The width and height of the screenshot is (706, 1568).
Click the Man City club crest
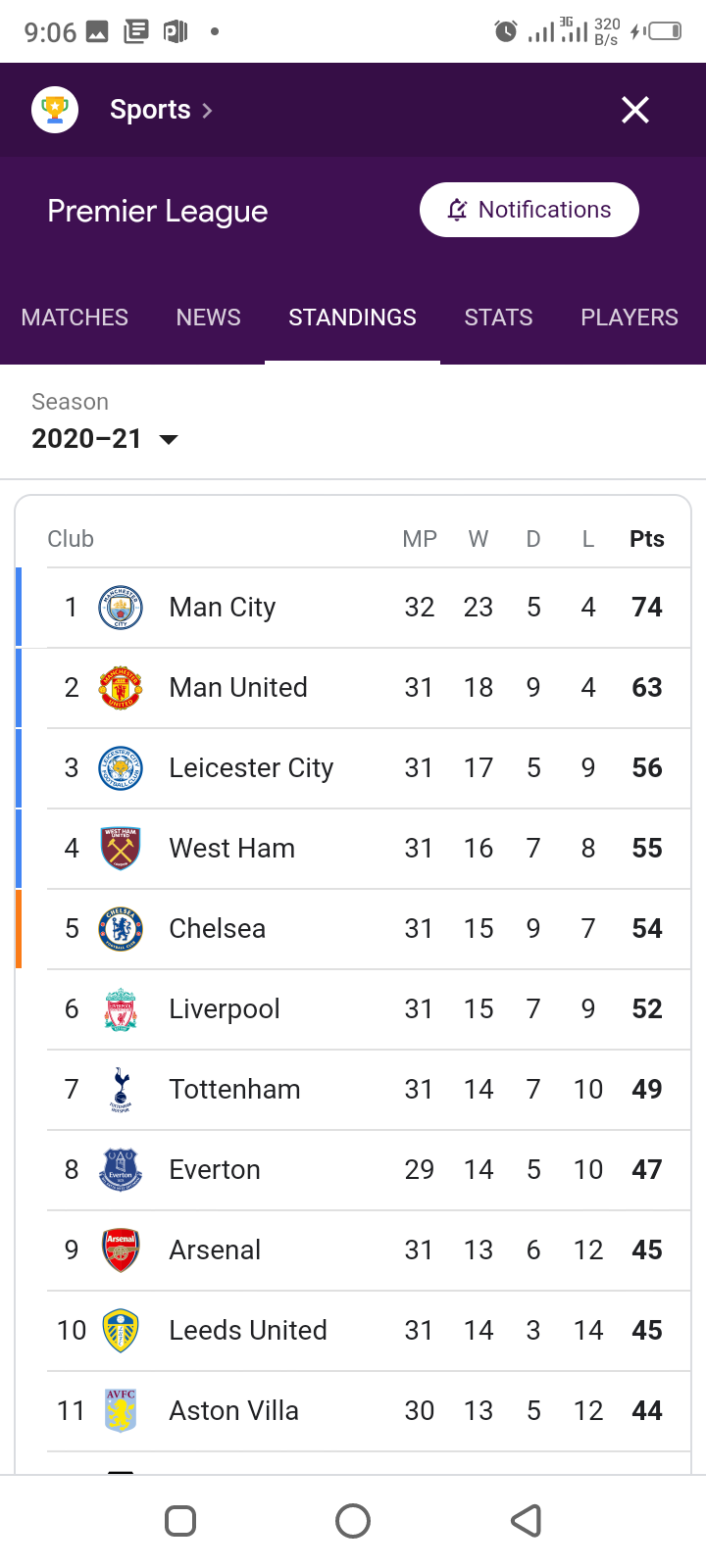(x=121, y=608)
